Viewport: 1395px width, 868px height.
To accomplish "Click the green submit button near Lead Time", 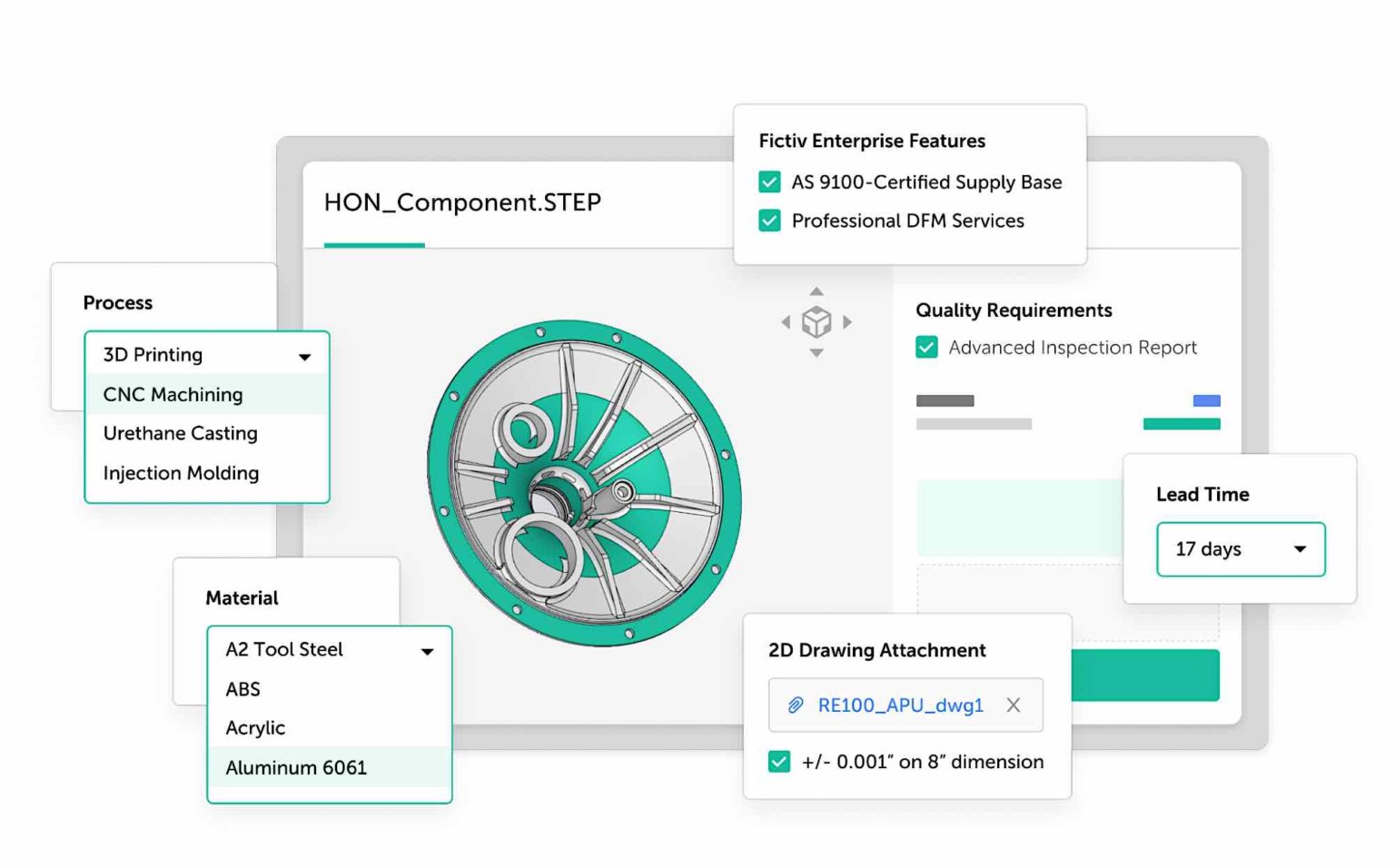I will click(x=1144, y=676).
